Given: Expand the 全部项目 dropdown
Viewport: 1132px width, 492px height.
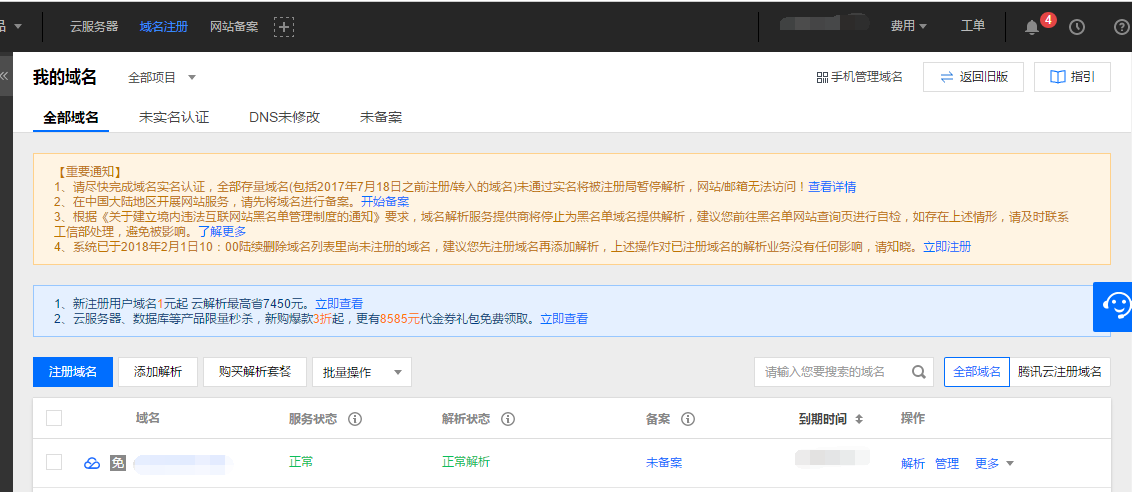Looking at the screenshot, I should [162, 77].
